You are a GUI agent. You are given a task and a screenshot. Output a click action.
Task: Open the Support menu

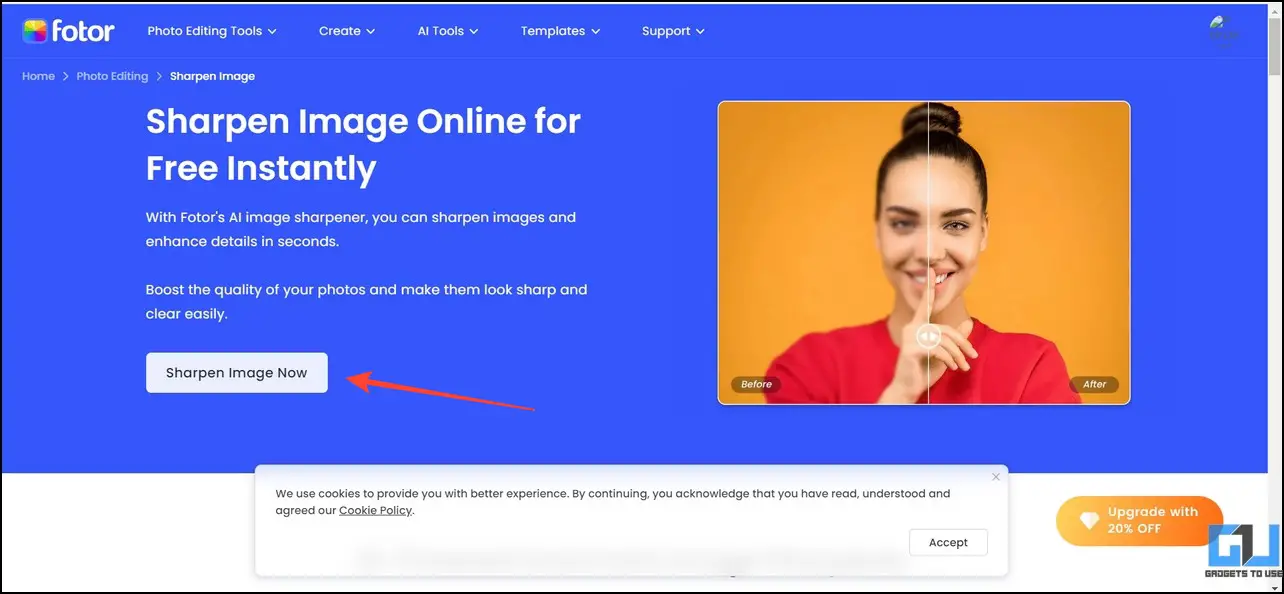click(x=673, y=31)
